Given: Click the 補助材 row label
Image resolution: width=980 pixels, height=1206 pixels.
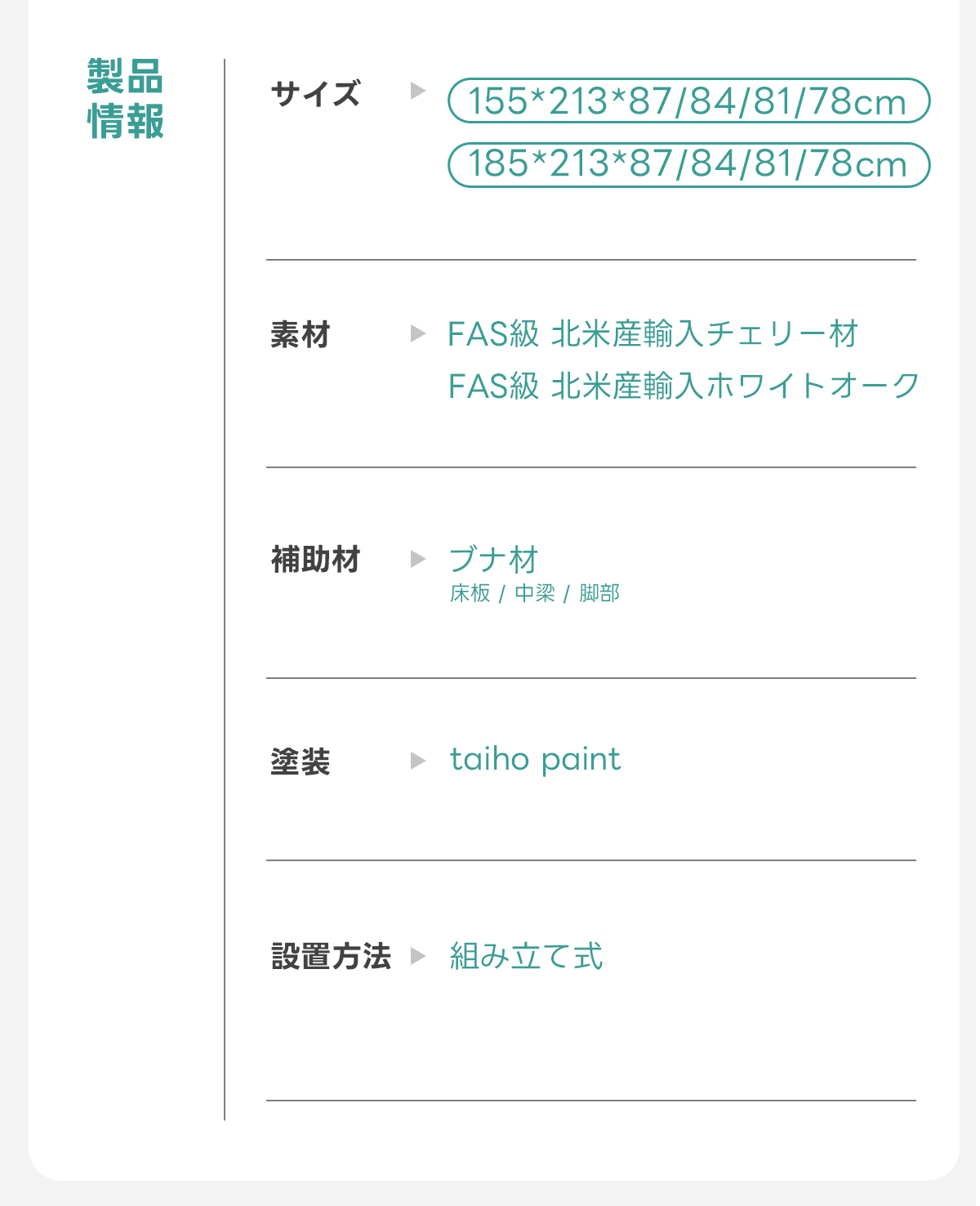Looking at the screenshot, I should click(315, 561).
